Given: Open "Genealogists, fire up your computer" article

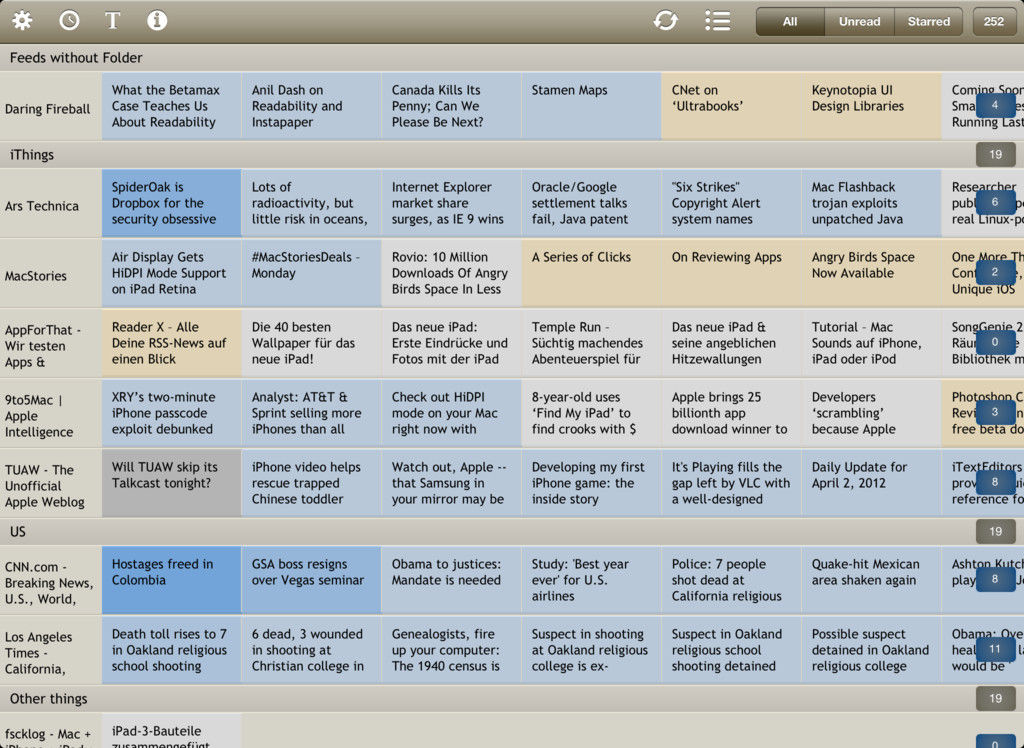Looking at the screenshot, I should 451,650.
